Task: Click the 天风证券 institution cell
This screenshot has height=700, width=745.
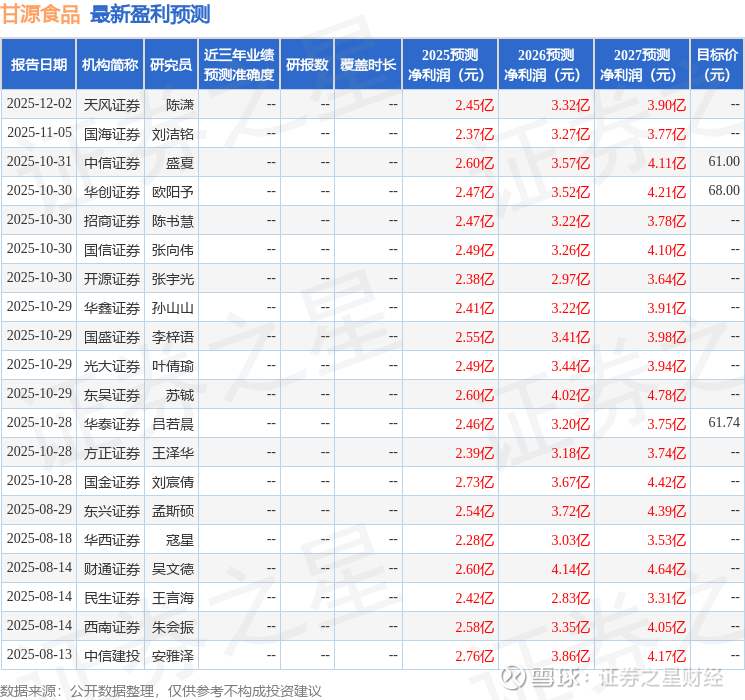Action: [x=112, y=105]
